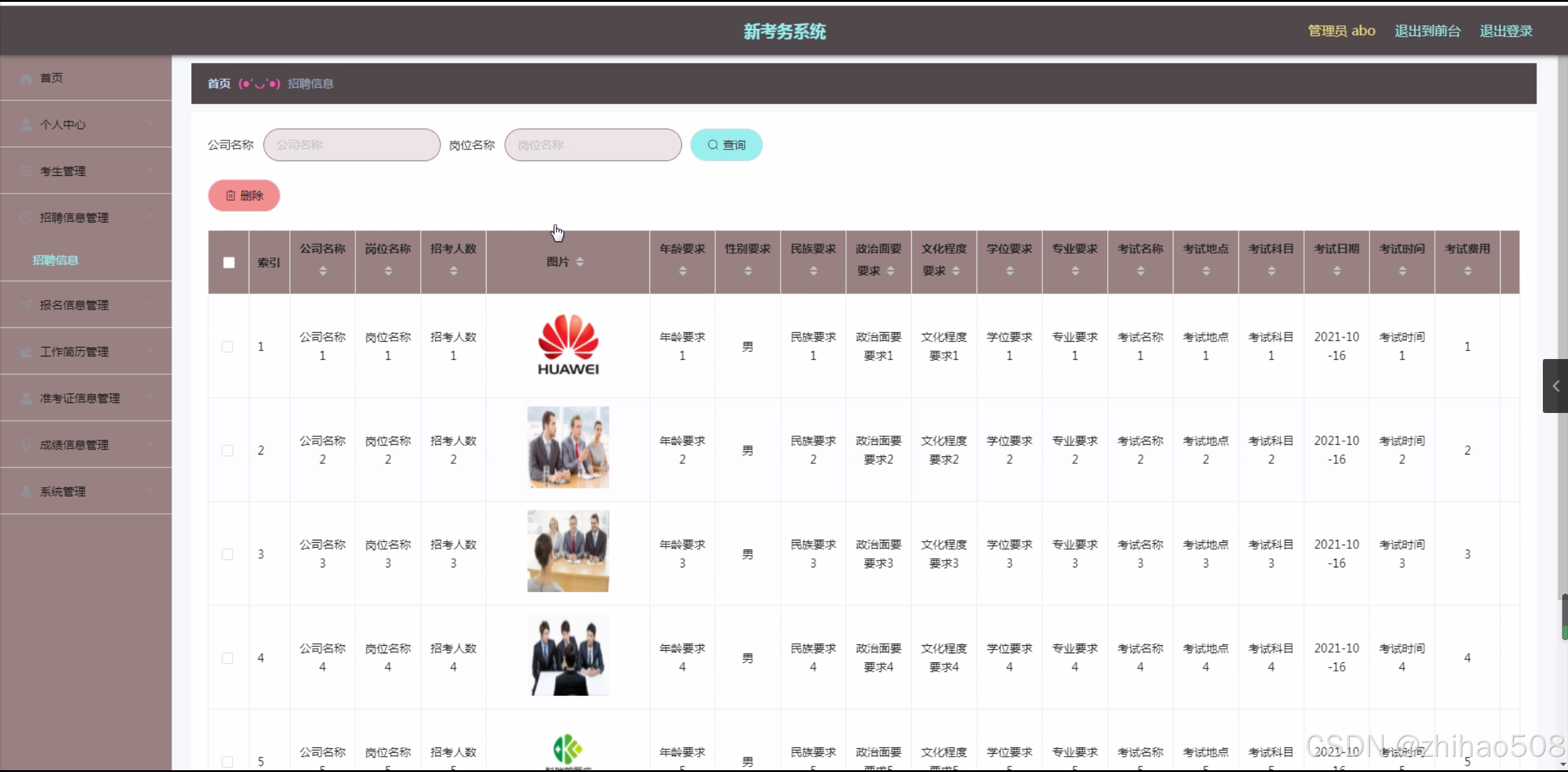Image resolution: width=1568 pixels, height=772 pixels.
Task: Click the magnifier icon on the 查询 button
Action: pos(713,145)
